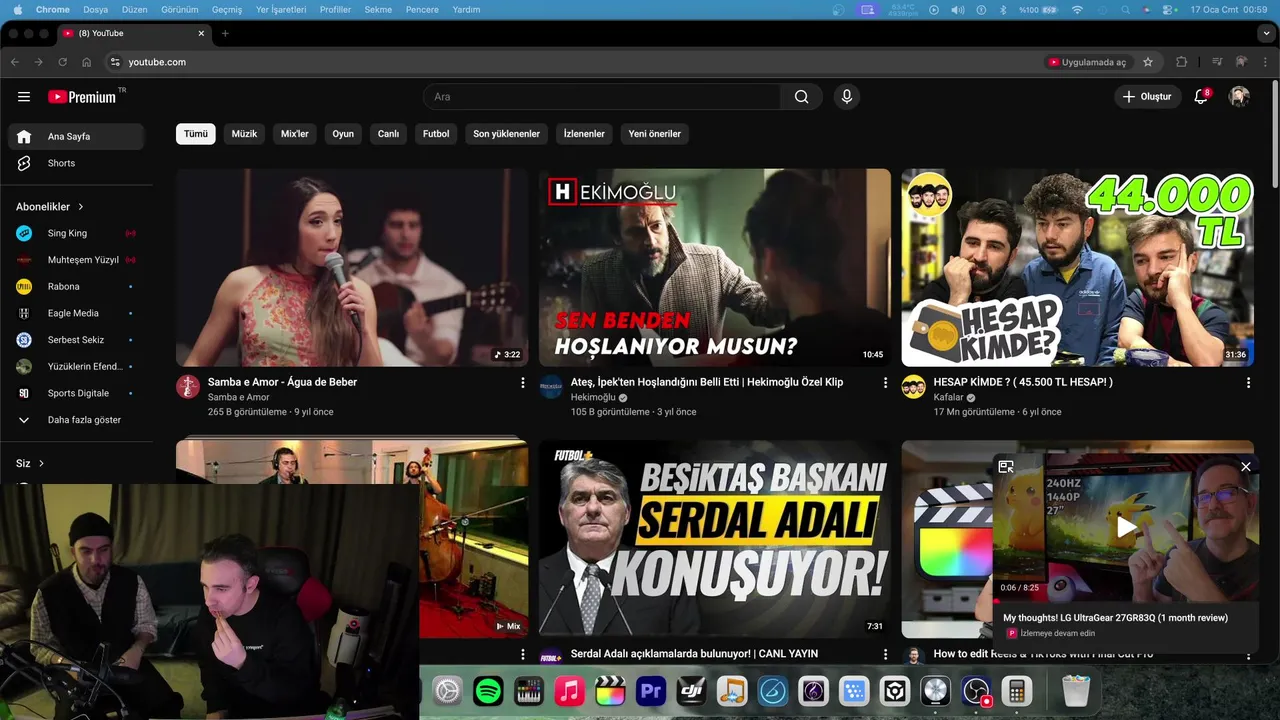Start voice search with microphone icon
This screenshot has width=1280, height=720.
pyautogui.click(x=847, y=97)
